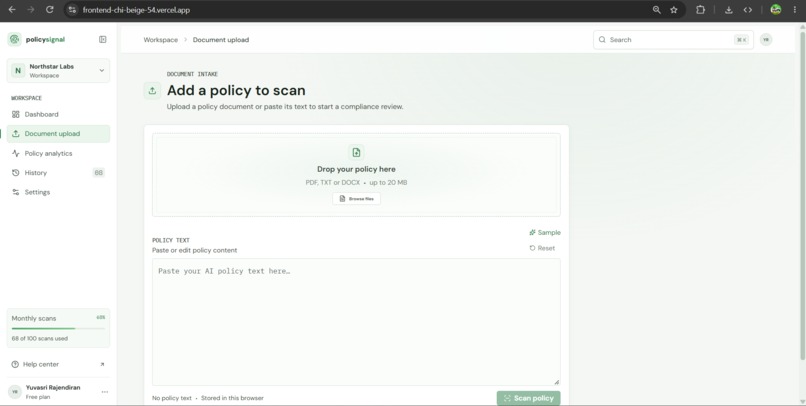Click the 'Drop your policy here' area
Image resolution: width=806 pixels, height=406 pixels.
(356, 175)
